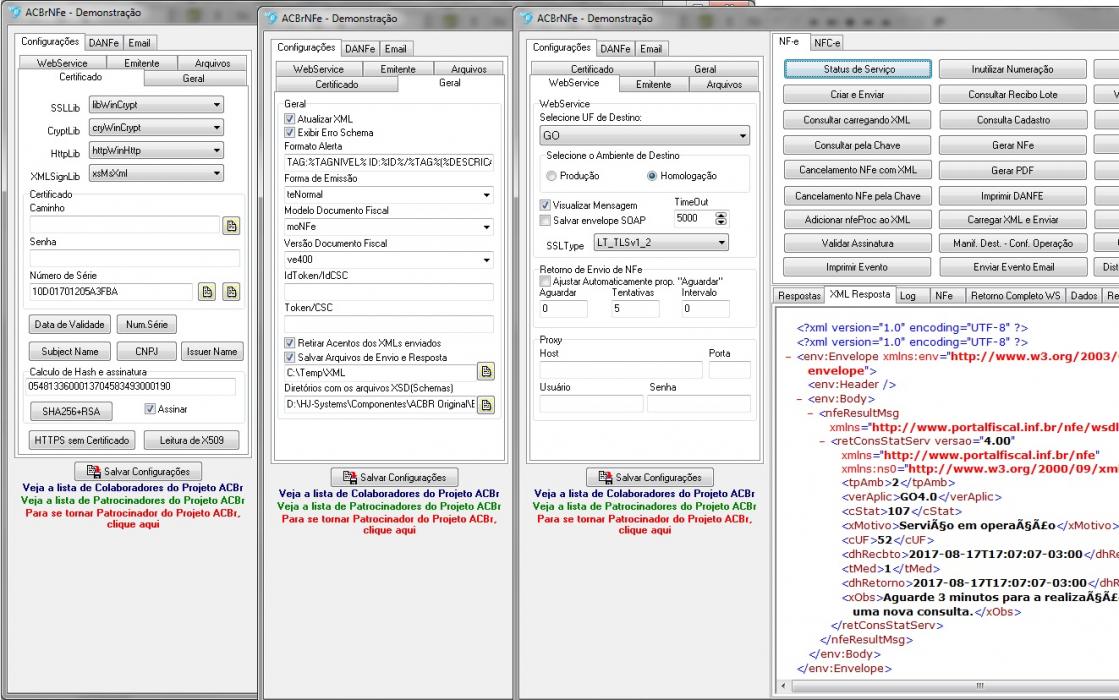The height and width of the screenshot is (700, 1119).
Task: Click the Gerar PDF button
Action: pyautogui.click(x=1013, y=171)
